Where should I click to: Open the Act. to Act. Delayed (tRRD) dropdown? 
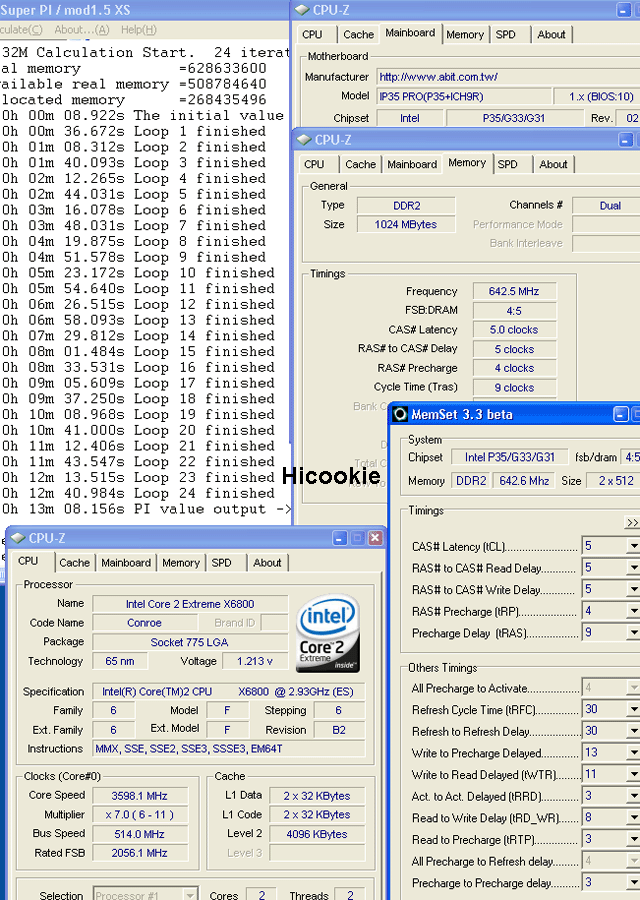coord(633,796)
